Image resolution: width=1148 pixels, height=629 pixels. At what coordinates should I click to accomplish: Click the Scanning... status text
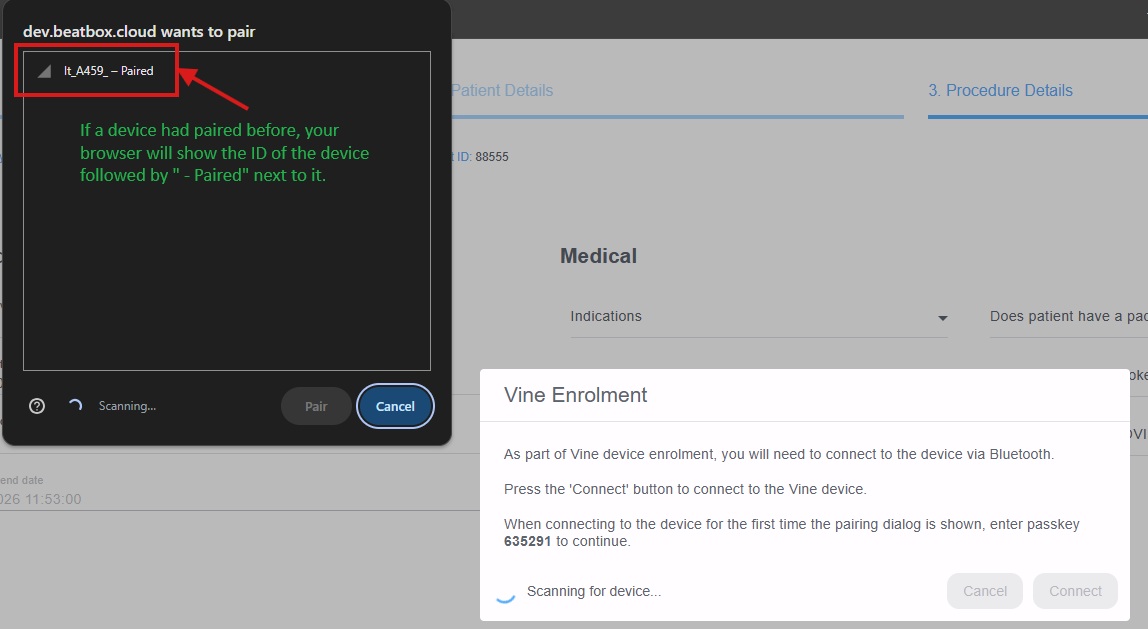[x=127, y=406]
